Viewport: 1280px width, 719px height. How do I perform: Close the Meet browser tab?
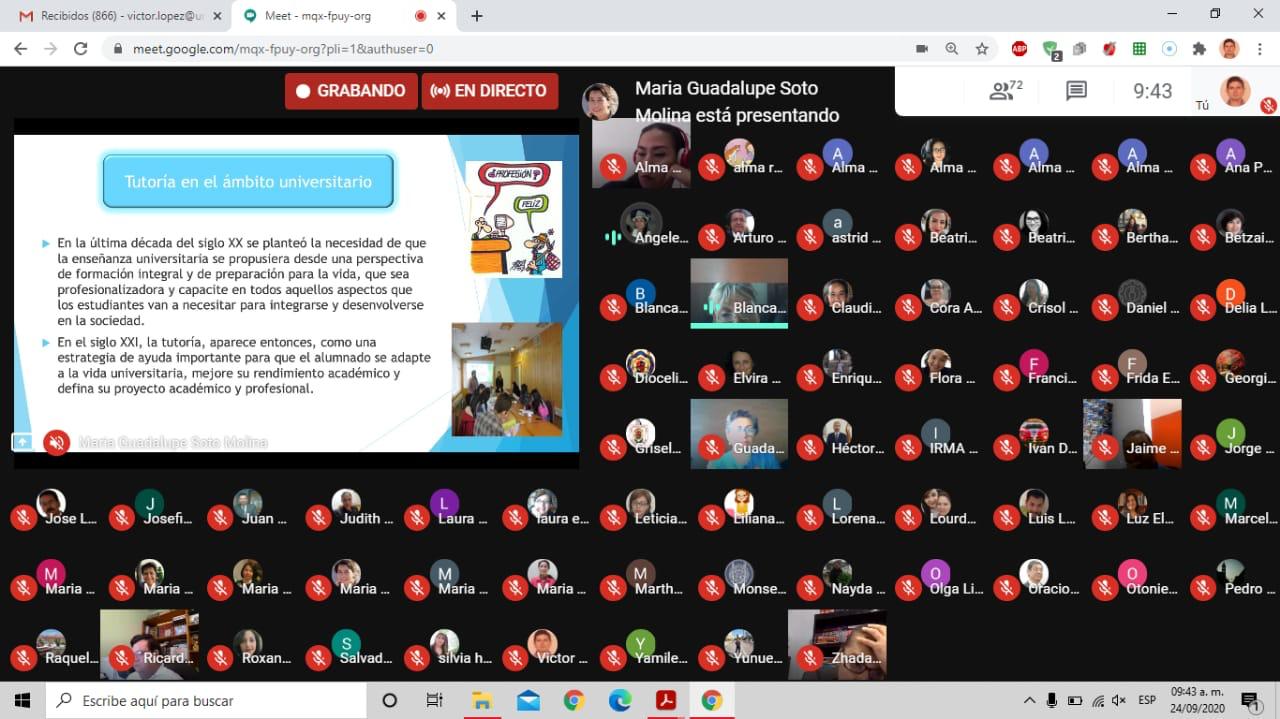click(441, 16)
